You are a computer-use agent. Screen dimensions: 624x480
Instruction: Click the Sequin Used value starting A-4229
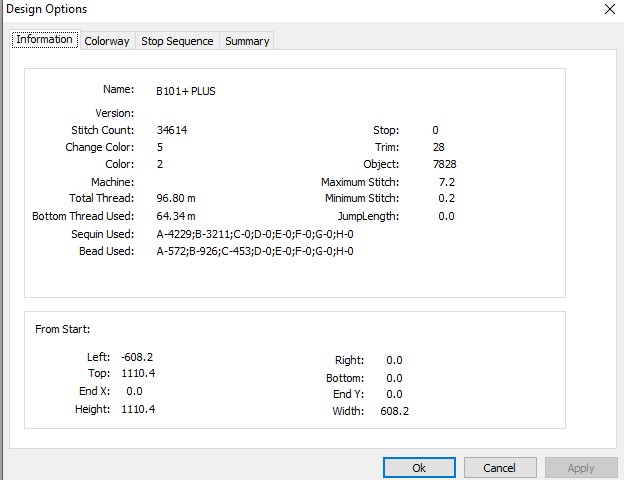pos(255,234)
